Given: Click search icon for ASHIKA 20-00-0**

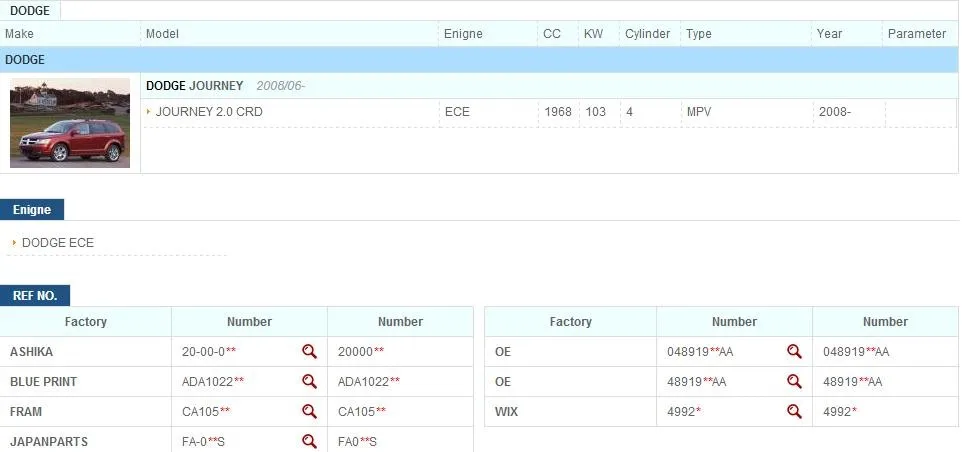Looking at the screenshot, I should click(309, 351).
